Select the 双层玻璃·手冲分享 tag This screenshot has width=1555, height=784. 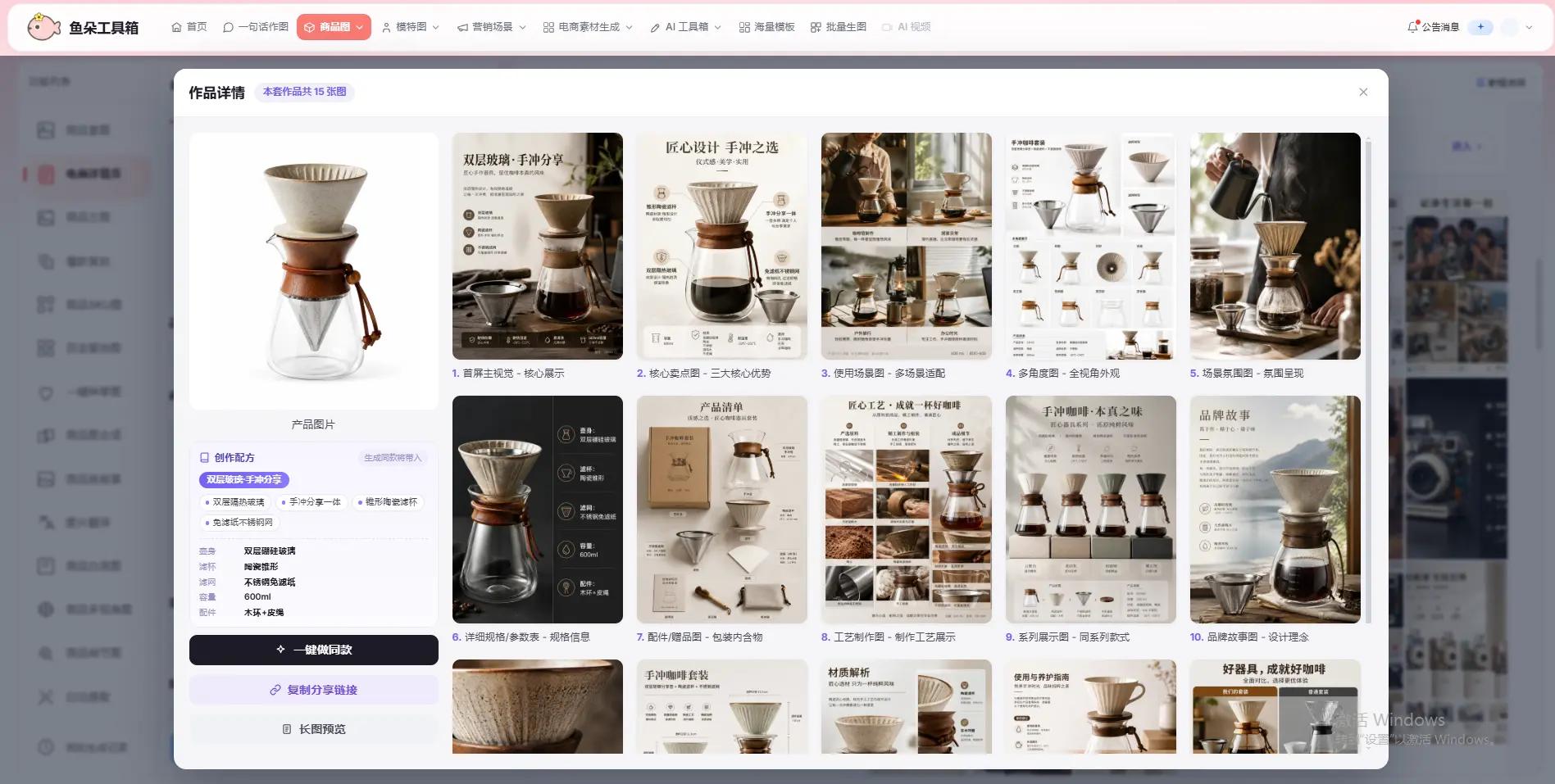coord(243,479)
